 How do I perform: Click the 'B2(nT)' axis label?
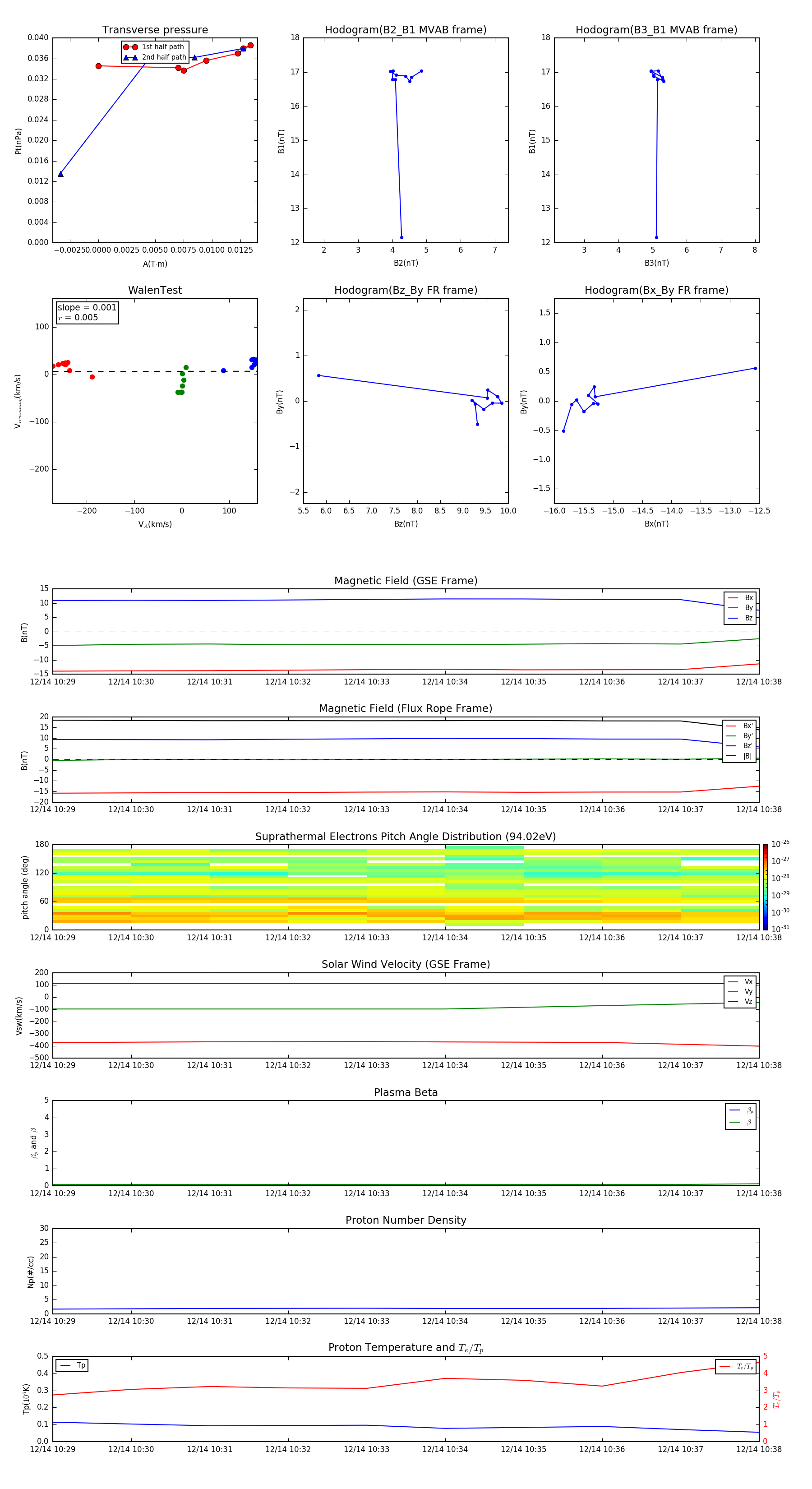406,263
